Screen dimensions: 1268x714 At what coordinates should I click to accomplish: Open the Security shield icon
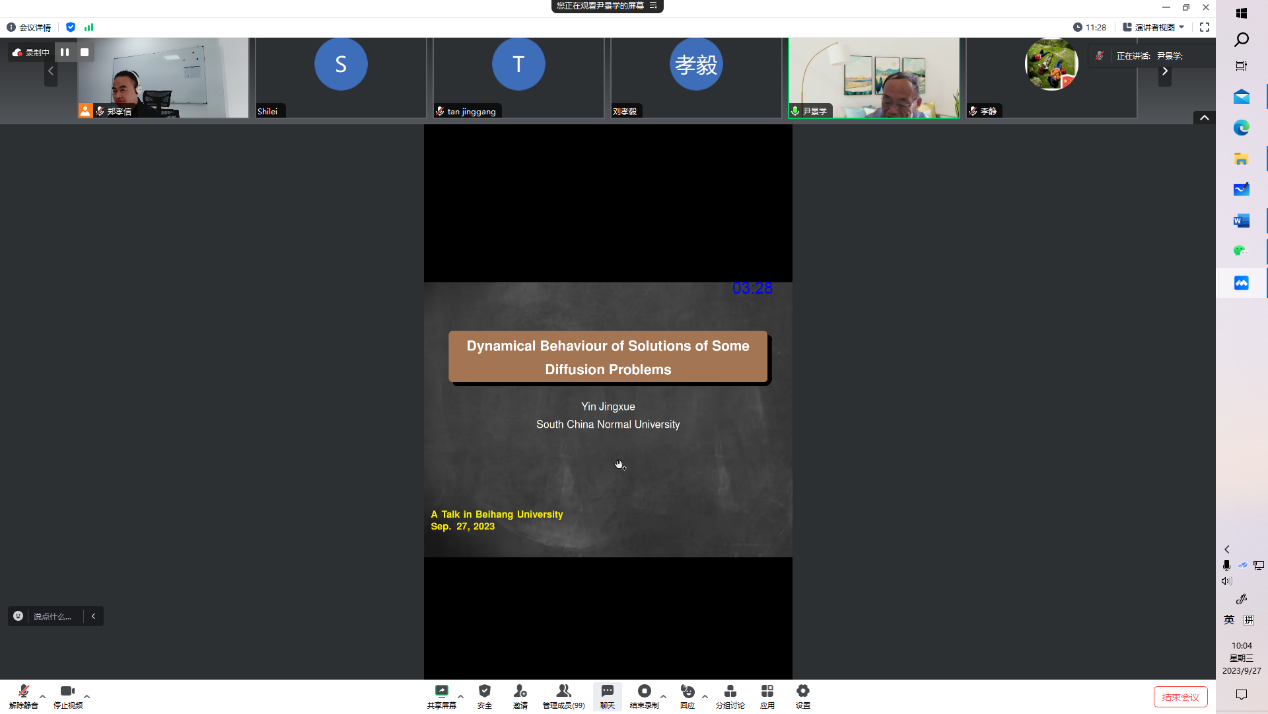tap(485, 695)
